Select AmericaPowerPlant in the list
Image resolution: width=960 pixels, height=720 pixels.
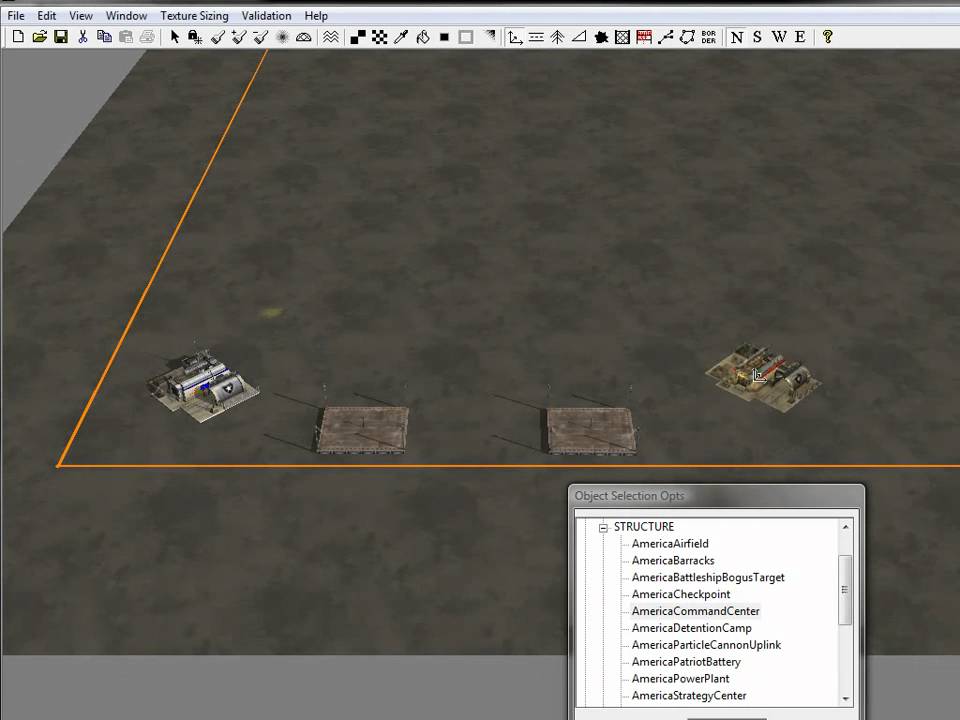click(x=680, y=678)
